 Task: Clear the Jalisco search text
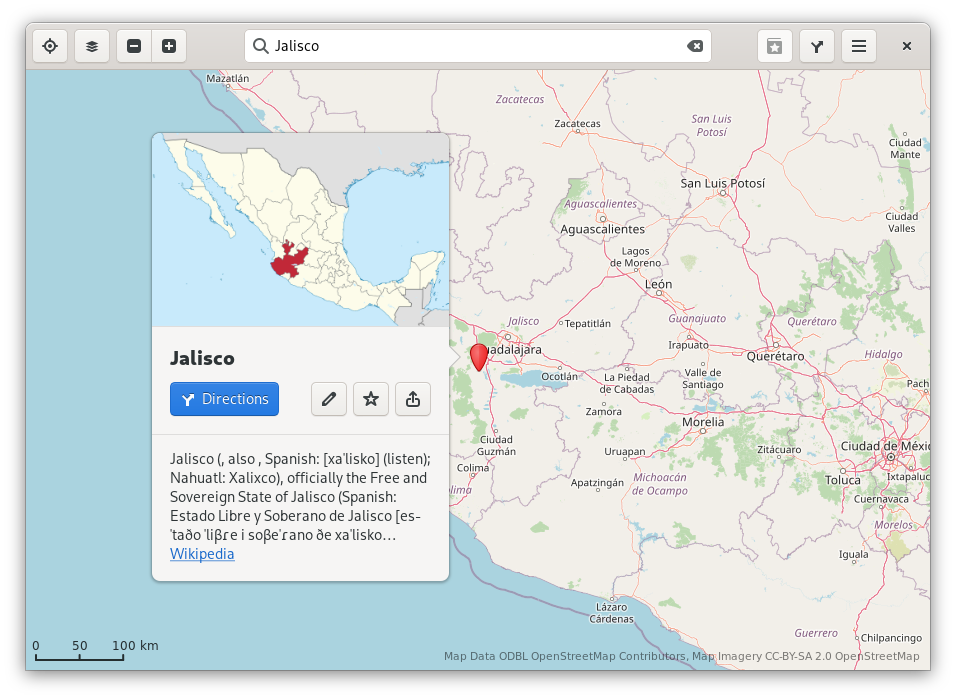point(694,46)
